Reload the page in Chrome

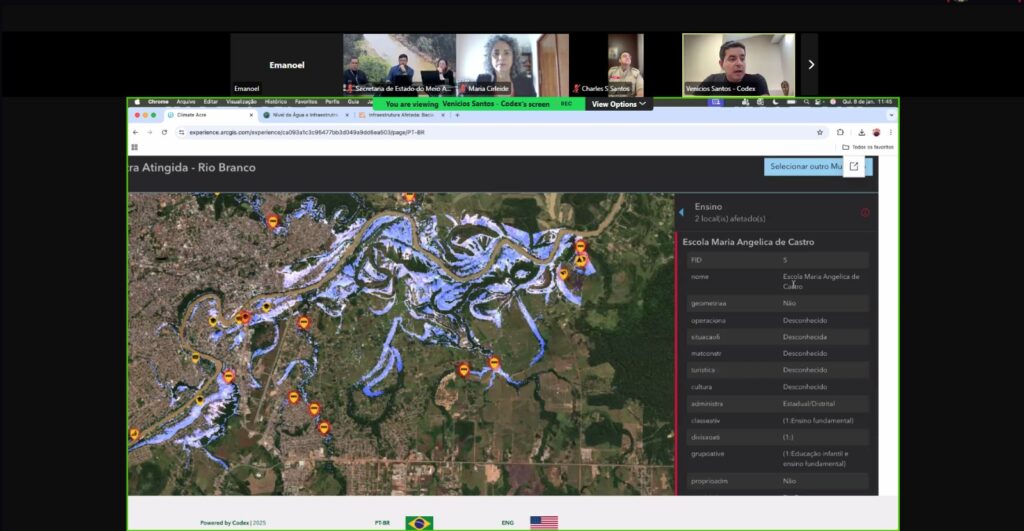pyautogui.click(x=164, y=132)
